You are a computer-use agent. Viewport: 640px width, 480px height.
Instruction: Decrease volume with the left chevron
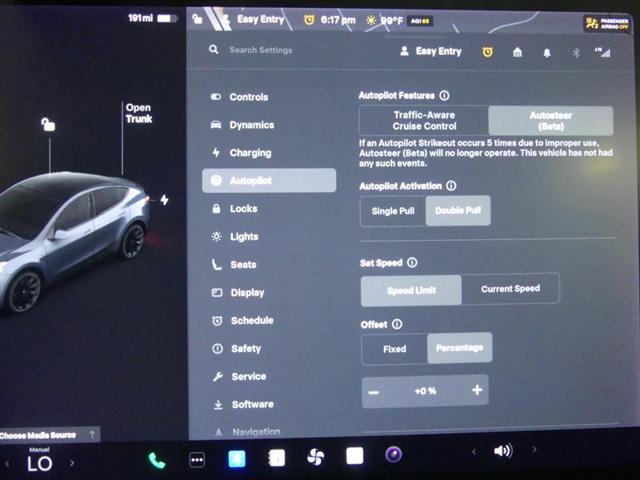tap(474, 451)
